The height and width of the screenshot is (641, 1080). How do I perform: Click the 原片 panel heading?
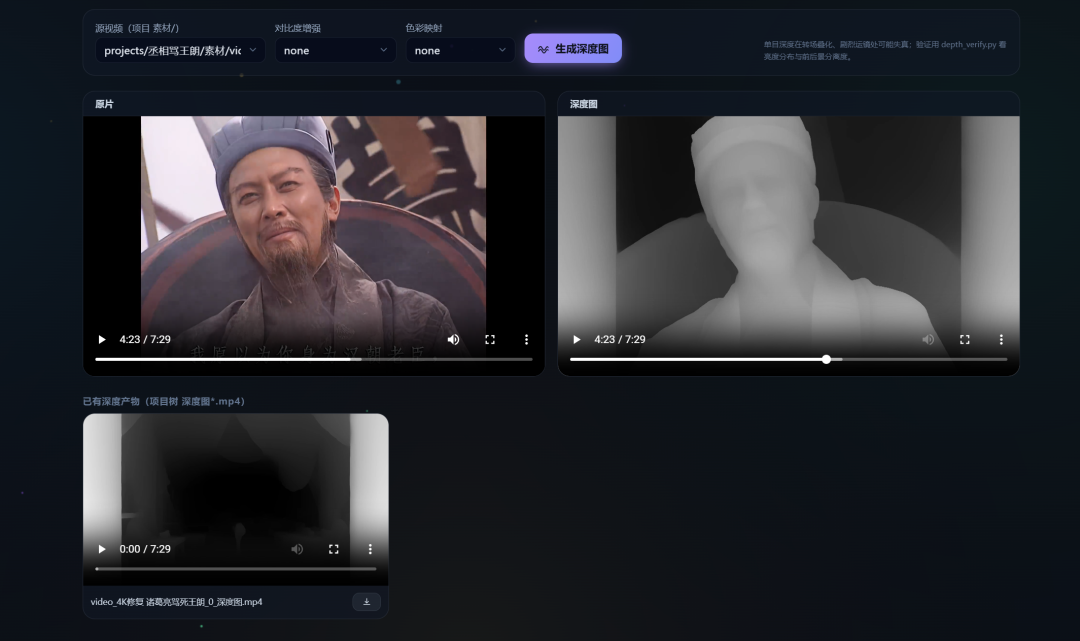(104, 104)
